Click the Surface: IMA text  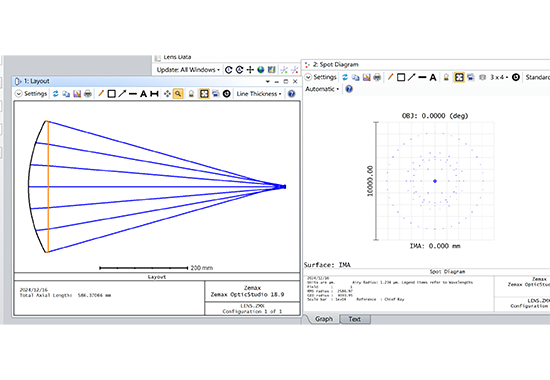point(327,265)
